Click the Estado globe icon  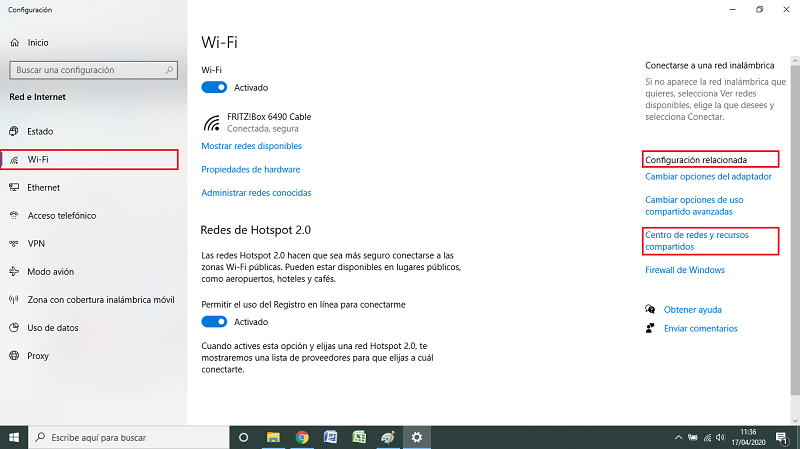point(14,132)
